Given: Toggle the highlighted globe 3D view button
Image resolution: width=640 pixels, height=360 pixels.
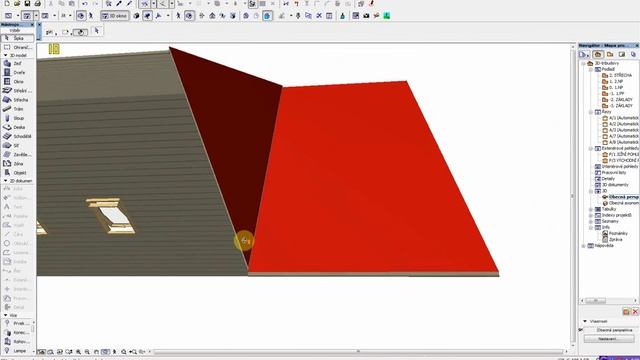Looking at the screenshot, I should [x=267, y=16].
